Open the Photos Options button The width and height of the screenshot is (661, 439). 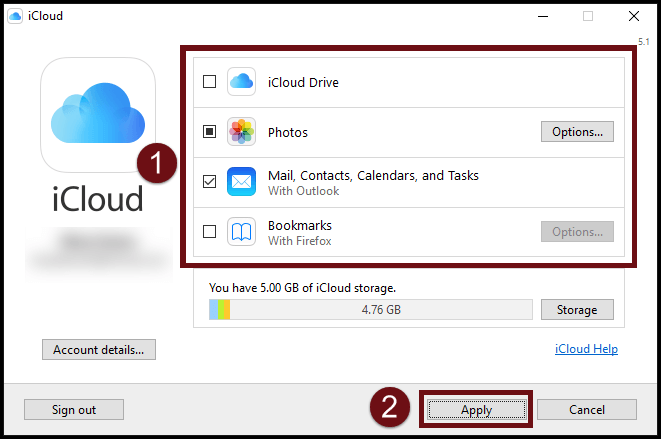[x=577, y=132]
